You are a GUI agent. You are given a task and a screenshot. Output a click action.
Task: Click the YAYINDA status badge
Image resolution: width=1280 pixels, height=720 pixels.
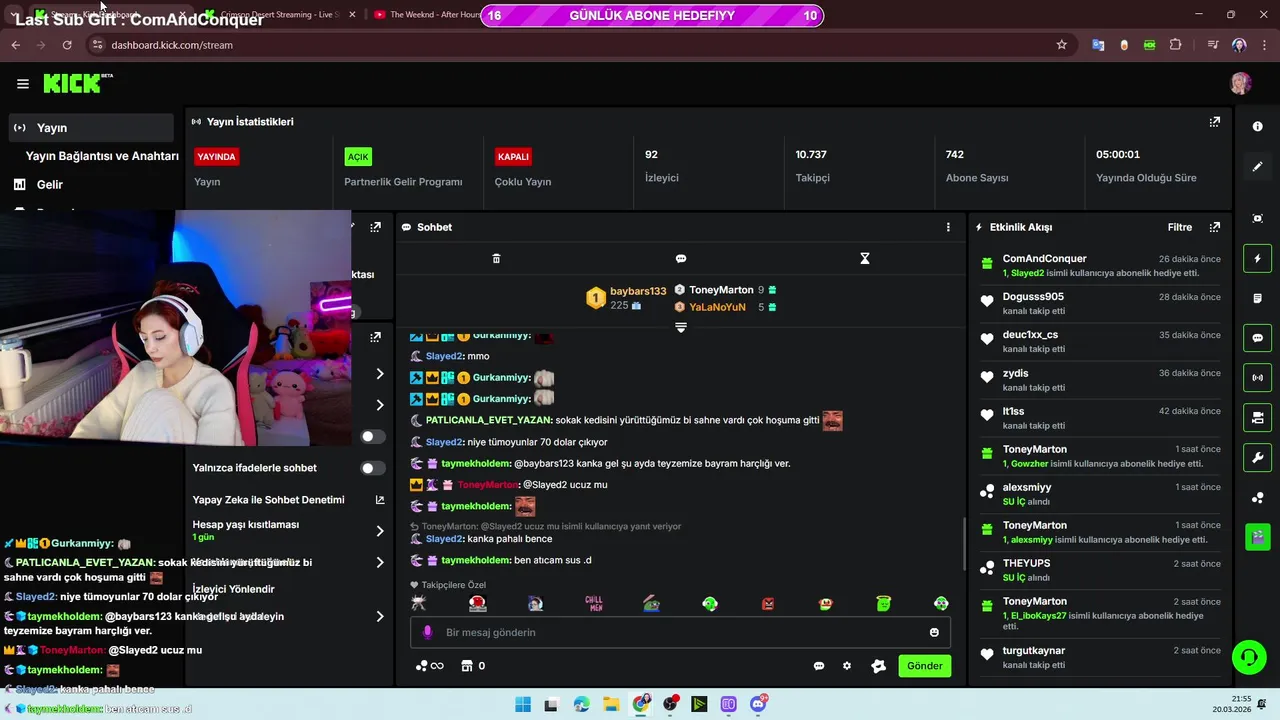pyautogui.click(x=216, y=157)
